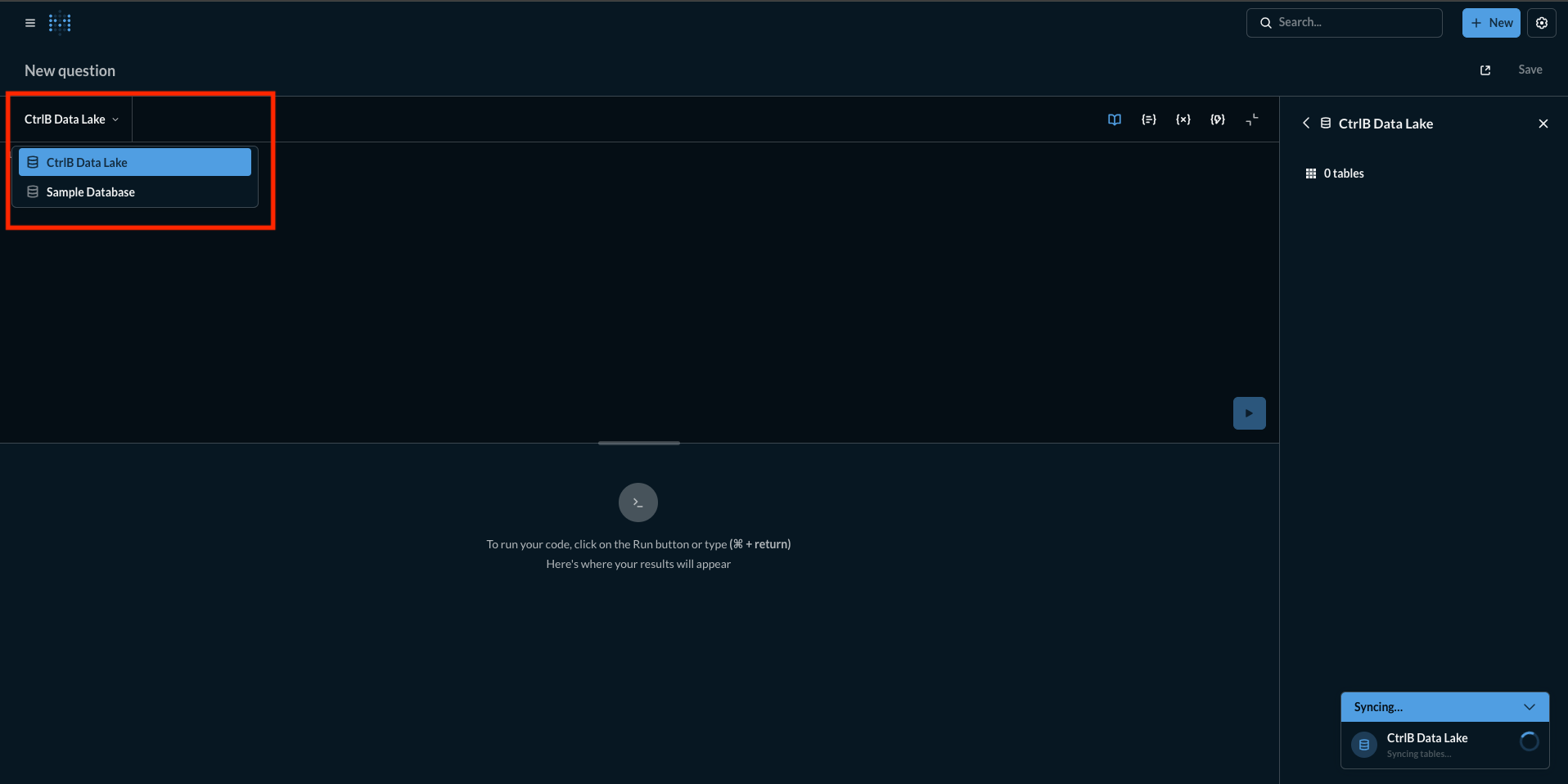Go back with the data reference back chevron
1568x784 pixels.
pos(1305,123)
